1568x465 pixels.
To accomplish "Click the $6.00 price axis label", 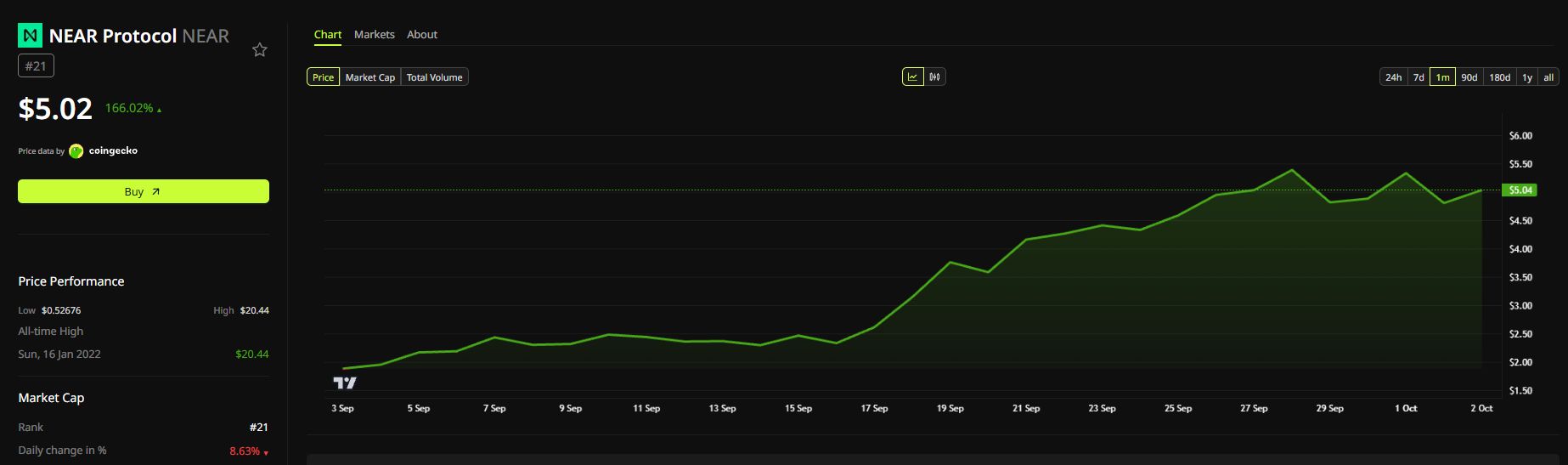I will [1520, 136].
